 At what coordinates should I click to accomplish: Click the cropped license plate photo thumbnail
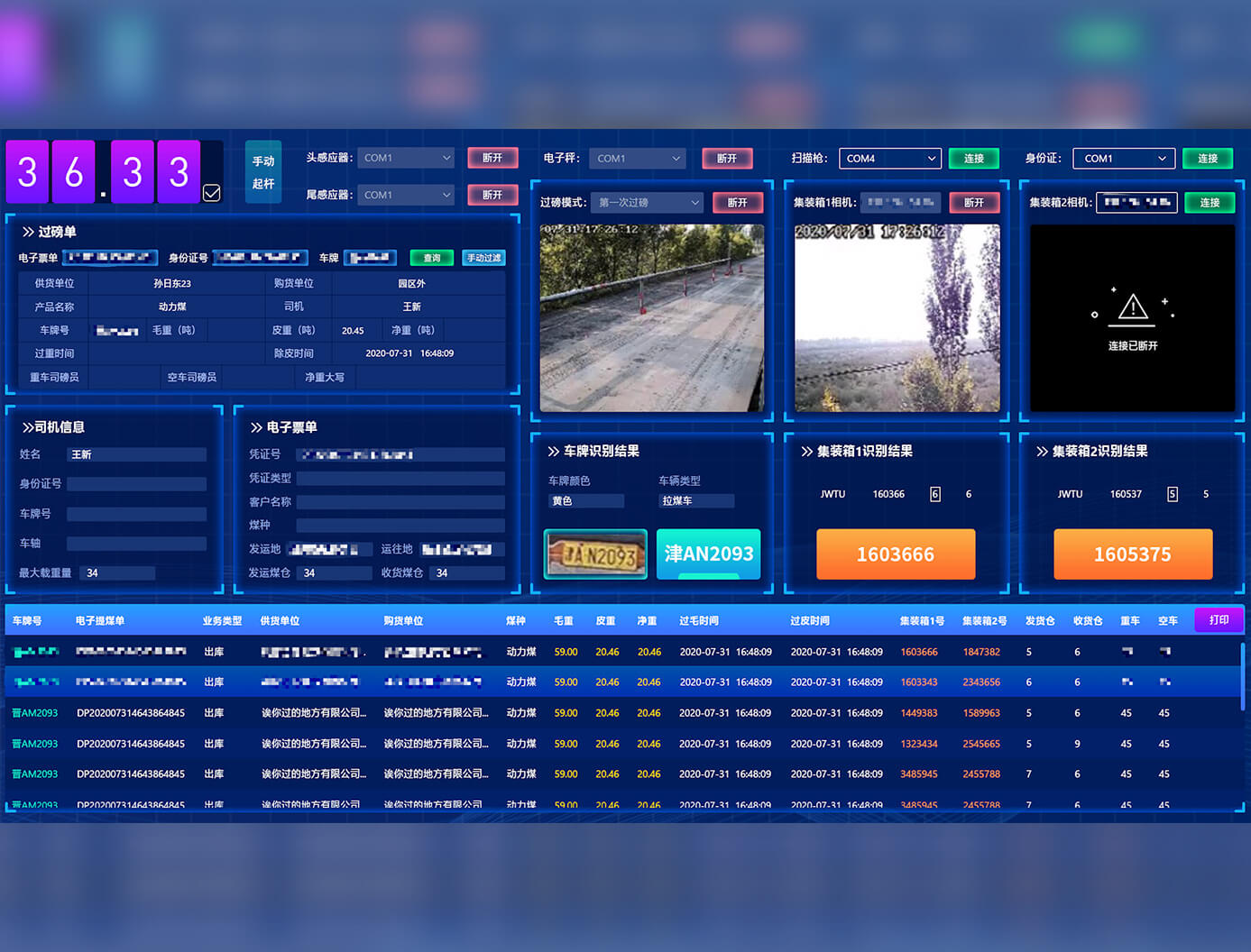[x=595, y=554]
